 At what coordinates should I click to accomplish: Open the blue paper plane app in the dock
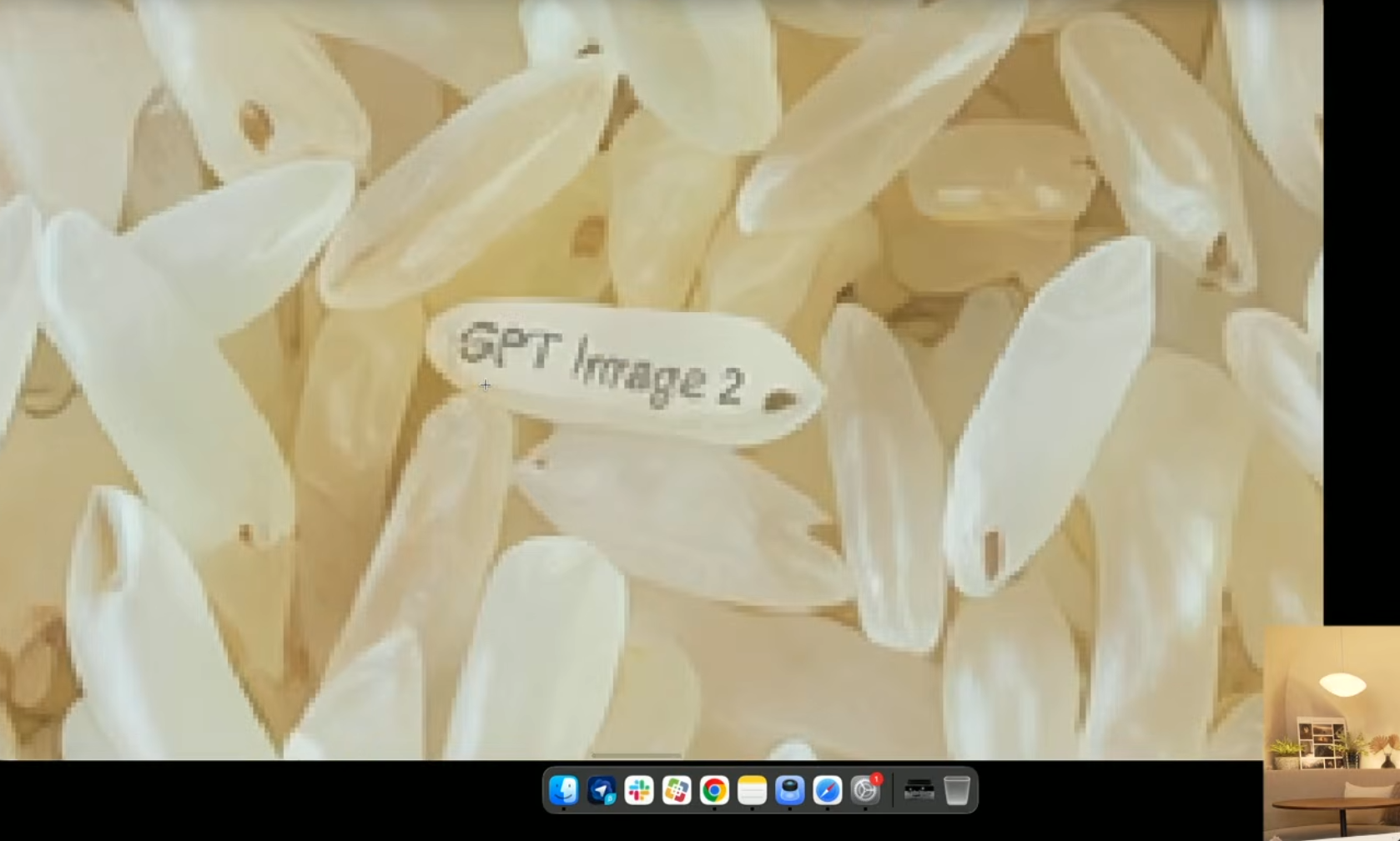point(602,789)
